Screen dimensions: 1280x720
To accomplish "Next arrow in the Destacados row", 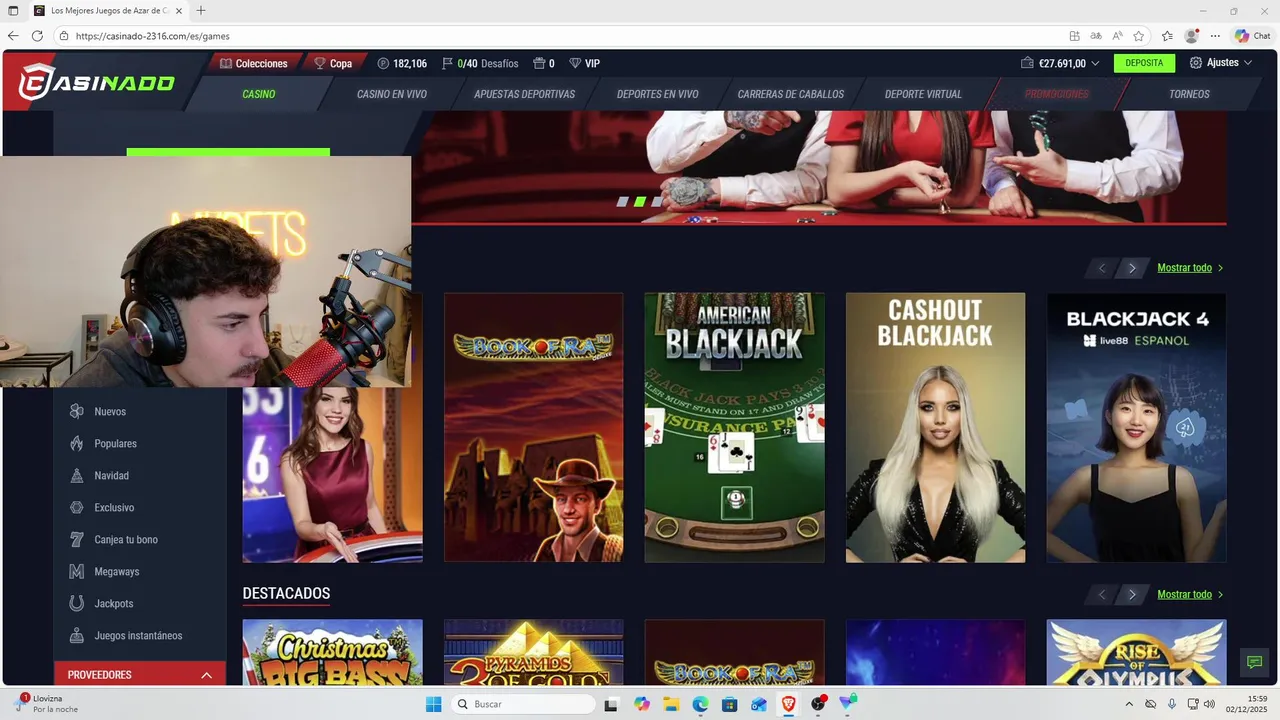I will 1132,594.
